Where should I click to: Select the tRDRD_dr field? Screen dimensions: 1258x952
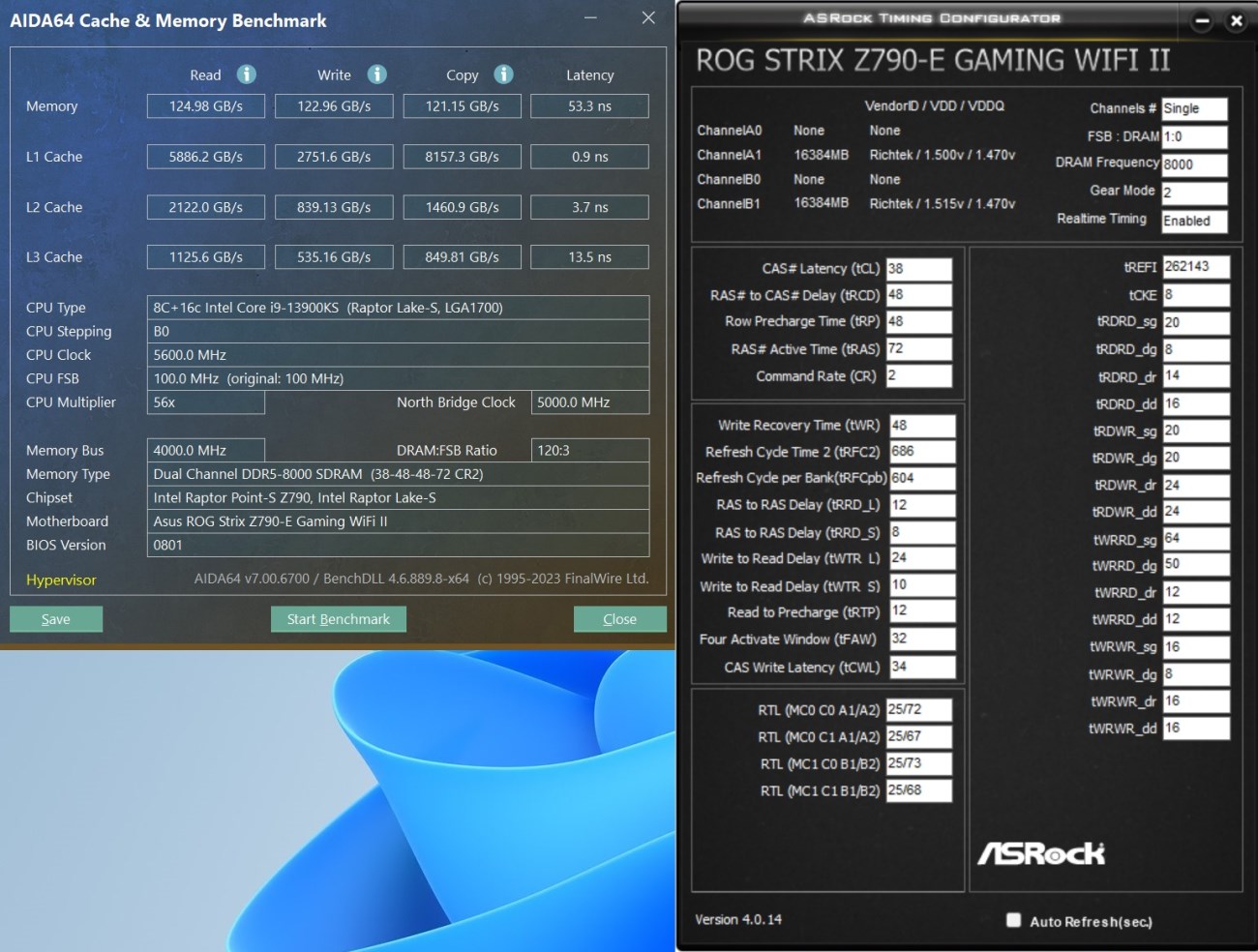(x=1196, y=376)
